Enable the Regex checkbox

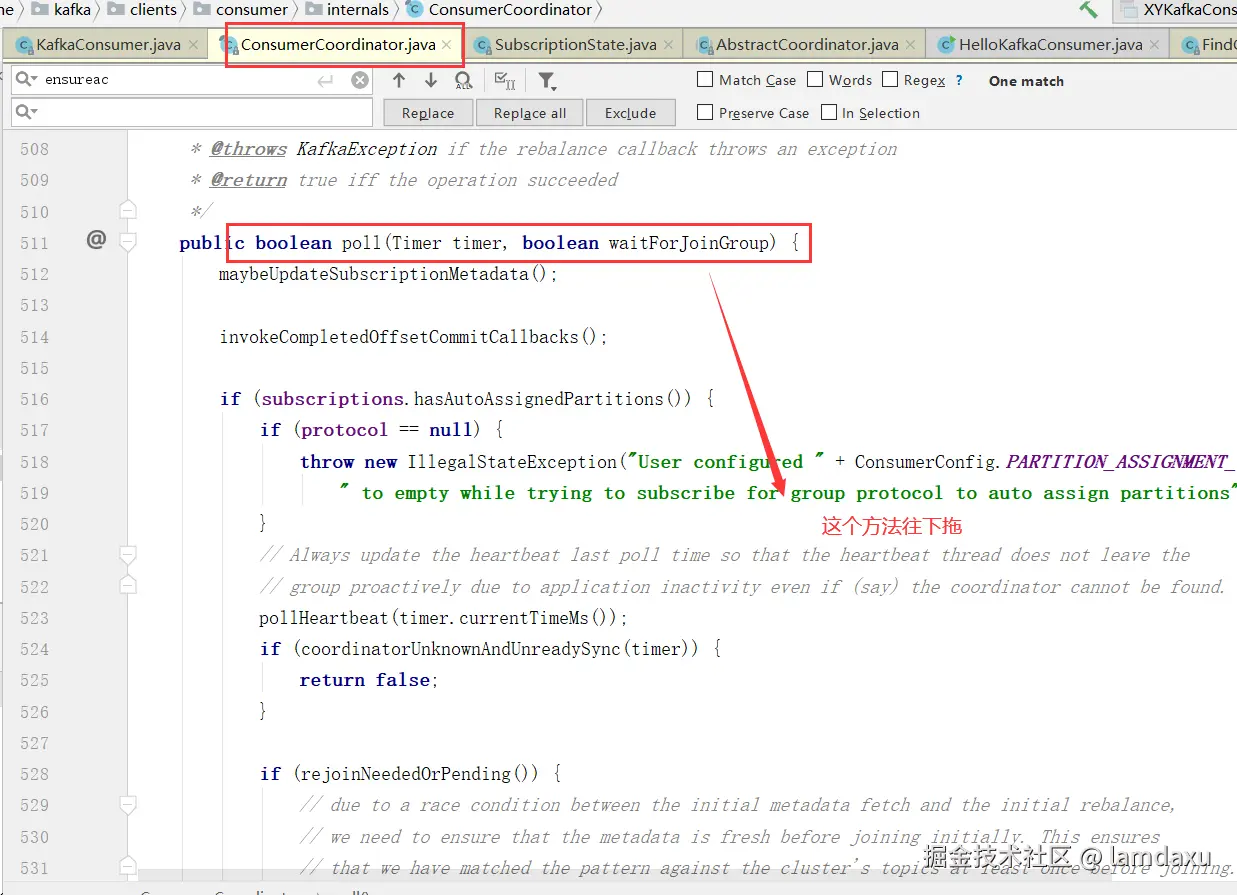tap(890, 79)
